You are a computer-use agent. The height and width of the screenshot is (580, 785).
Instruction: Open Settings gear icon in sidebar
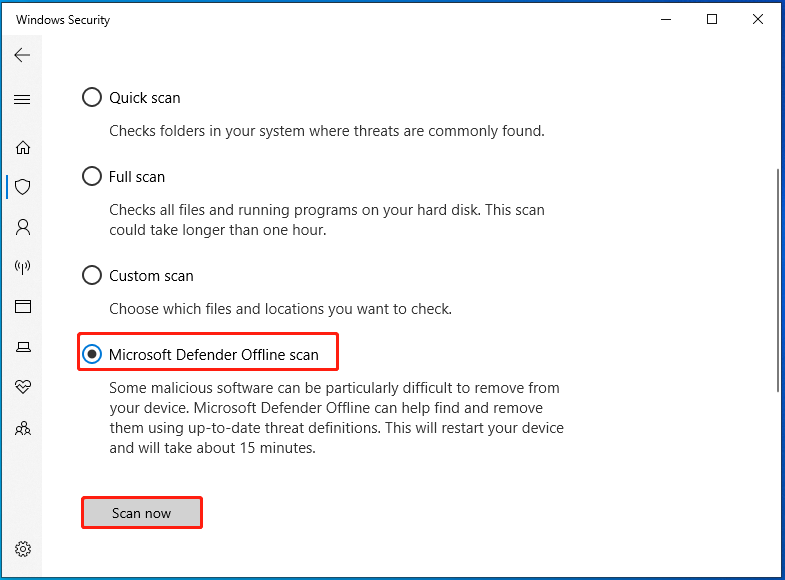coord(23,549)
